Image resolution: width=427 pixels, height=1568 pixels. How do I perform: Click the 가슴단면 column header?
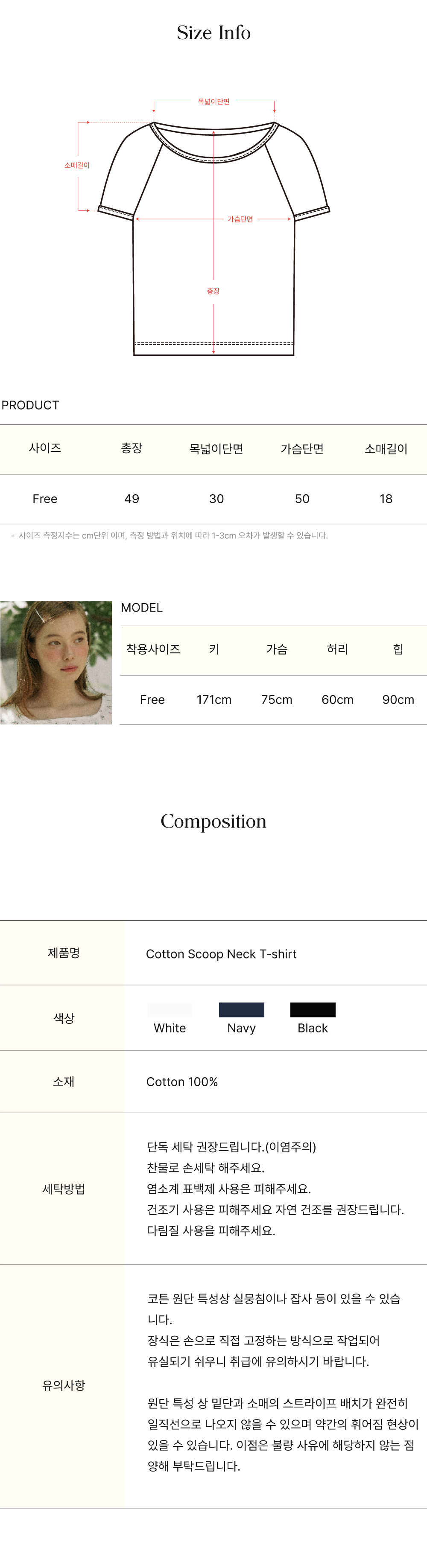pos(302,449)
